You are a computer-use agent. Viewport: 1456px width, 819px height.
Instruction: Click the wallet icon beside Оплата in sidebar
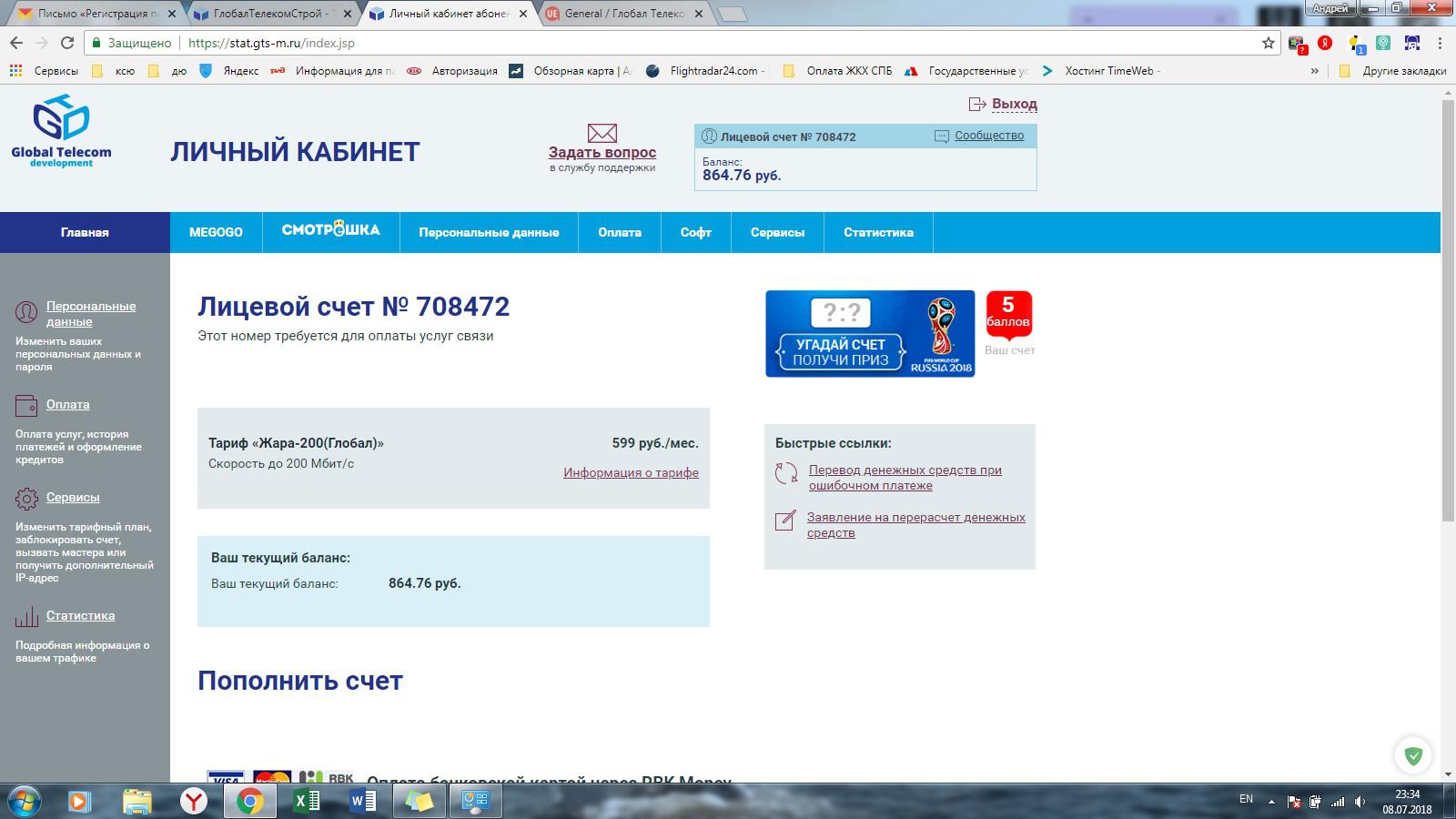[x=26, y=405]
